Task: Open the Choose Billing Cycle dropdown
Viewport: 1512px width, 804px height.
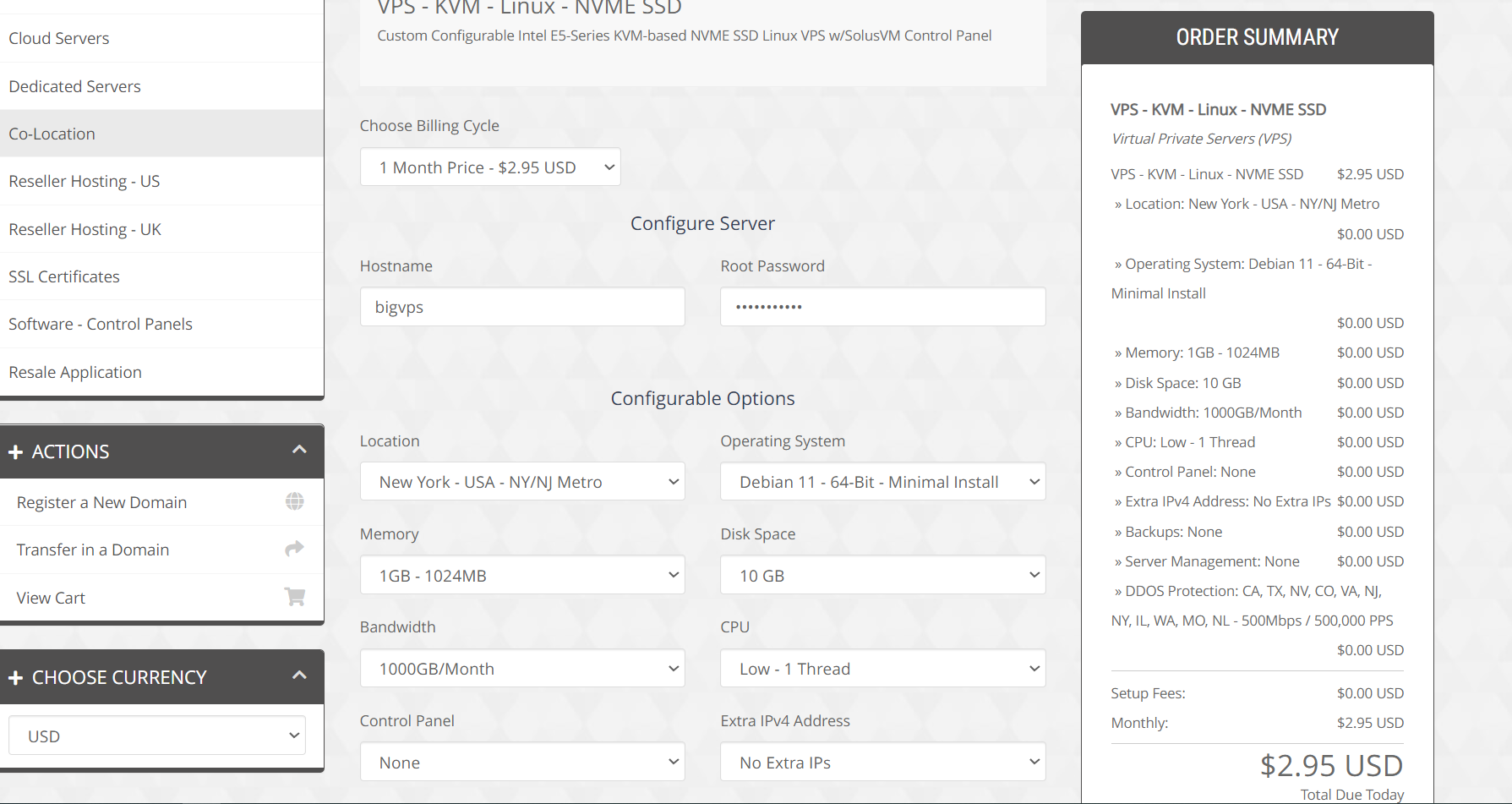Action: tap(490, 167)
